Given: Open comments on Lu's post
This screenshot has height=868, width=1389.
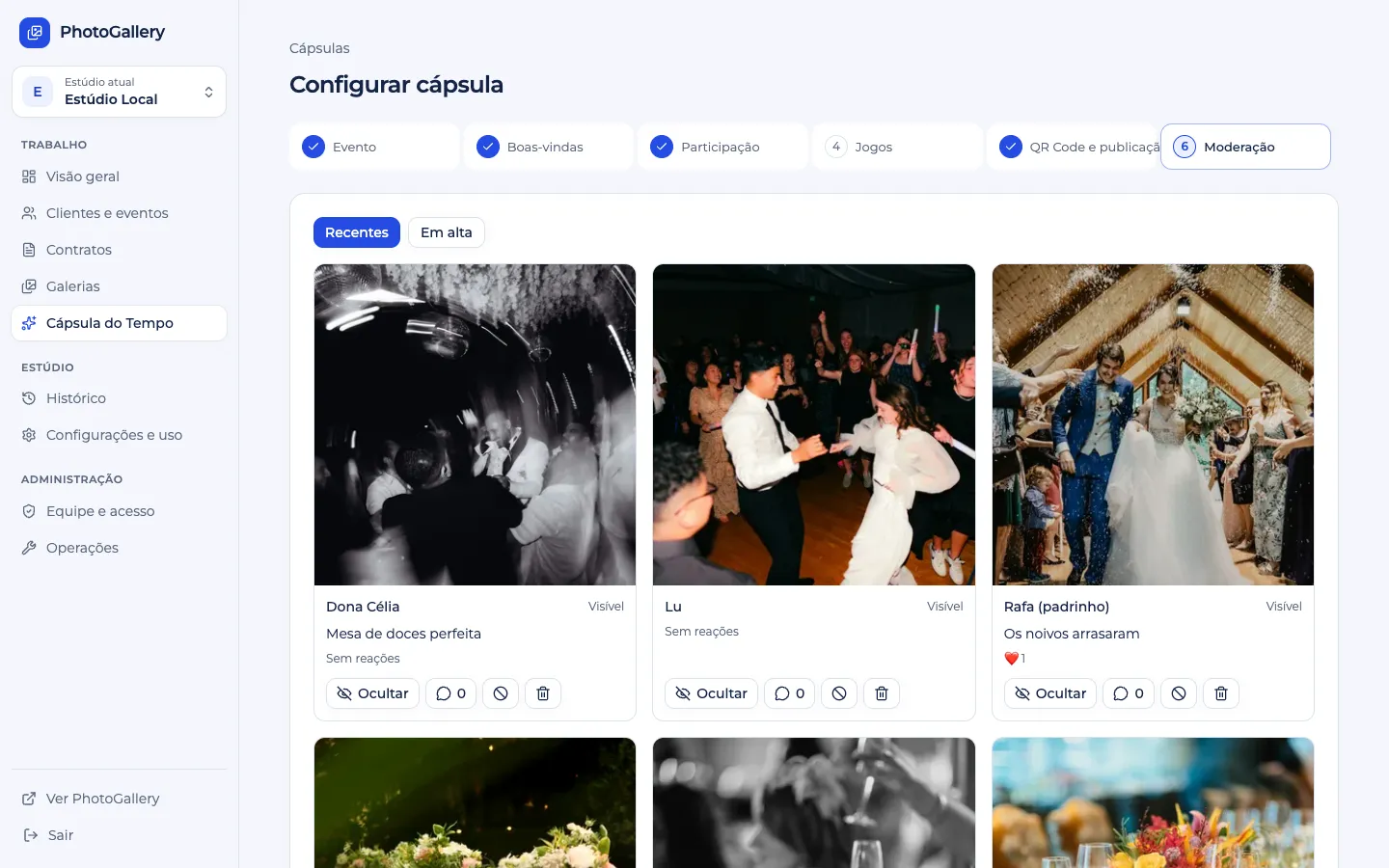Looking at the screenshot, I should tap(790, 693).
